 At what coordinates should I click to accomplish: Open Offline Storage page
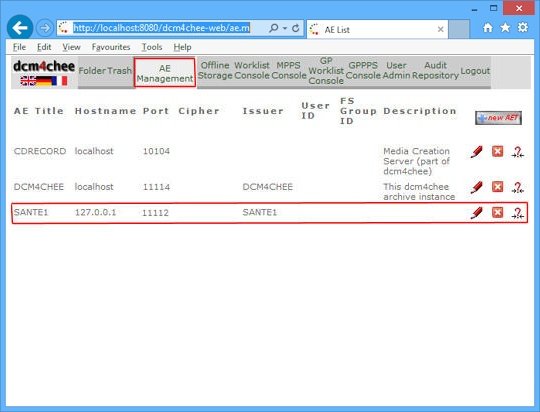(215, 70)
